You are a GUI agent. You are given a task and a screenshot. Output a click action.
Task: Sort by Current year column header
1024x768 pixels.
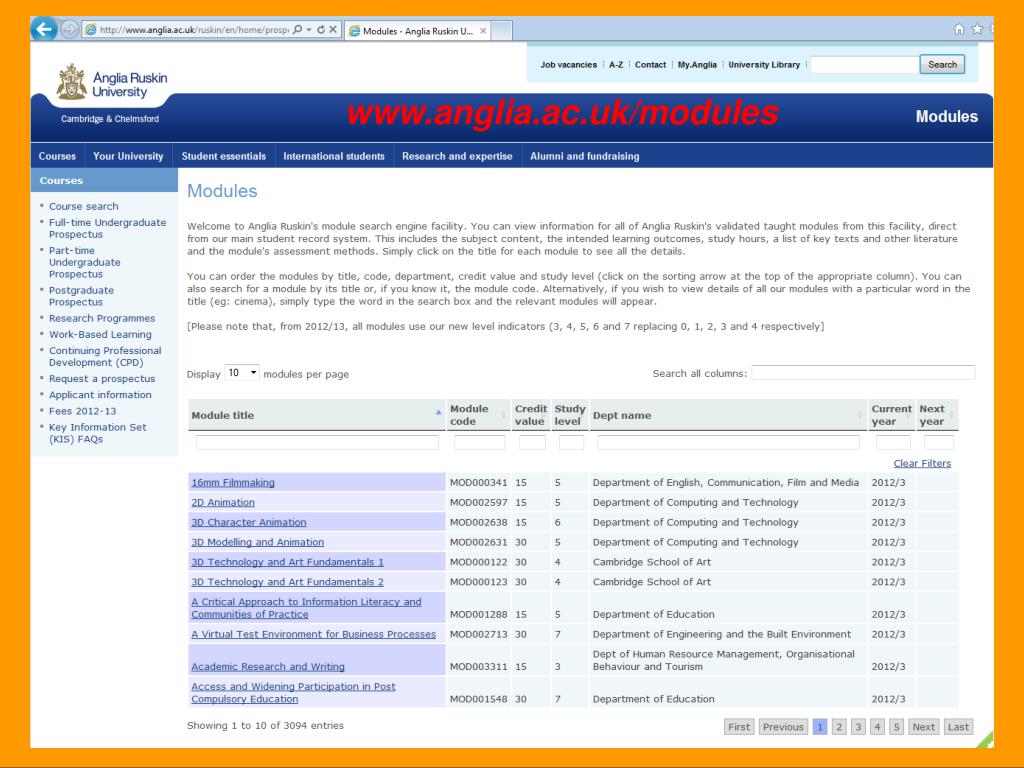[891, 415]
